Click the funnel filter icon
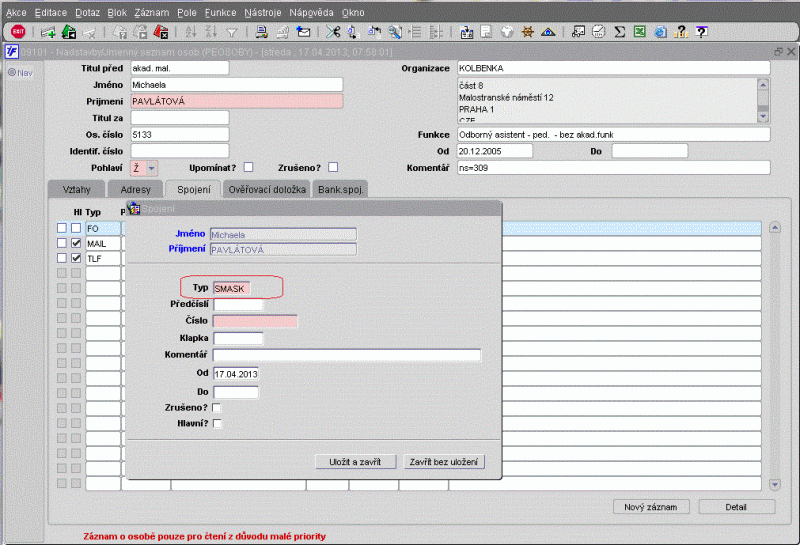The width and height of the screenshot is (800, 545). 232,33
